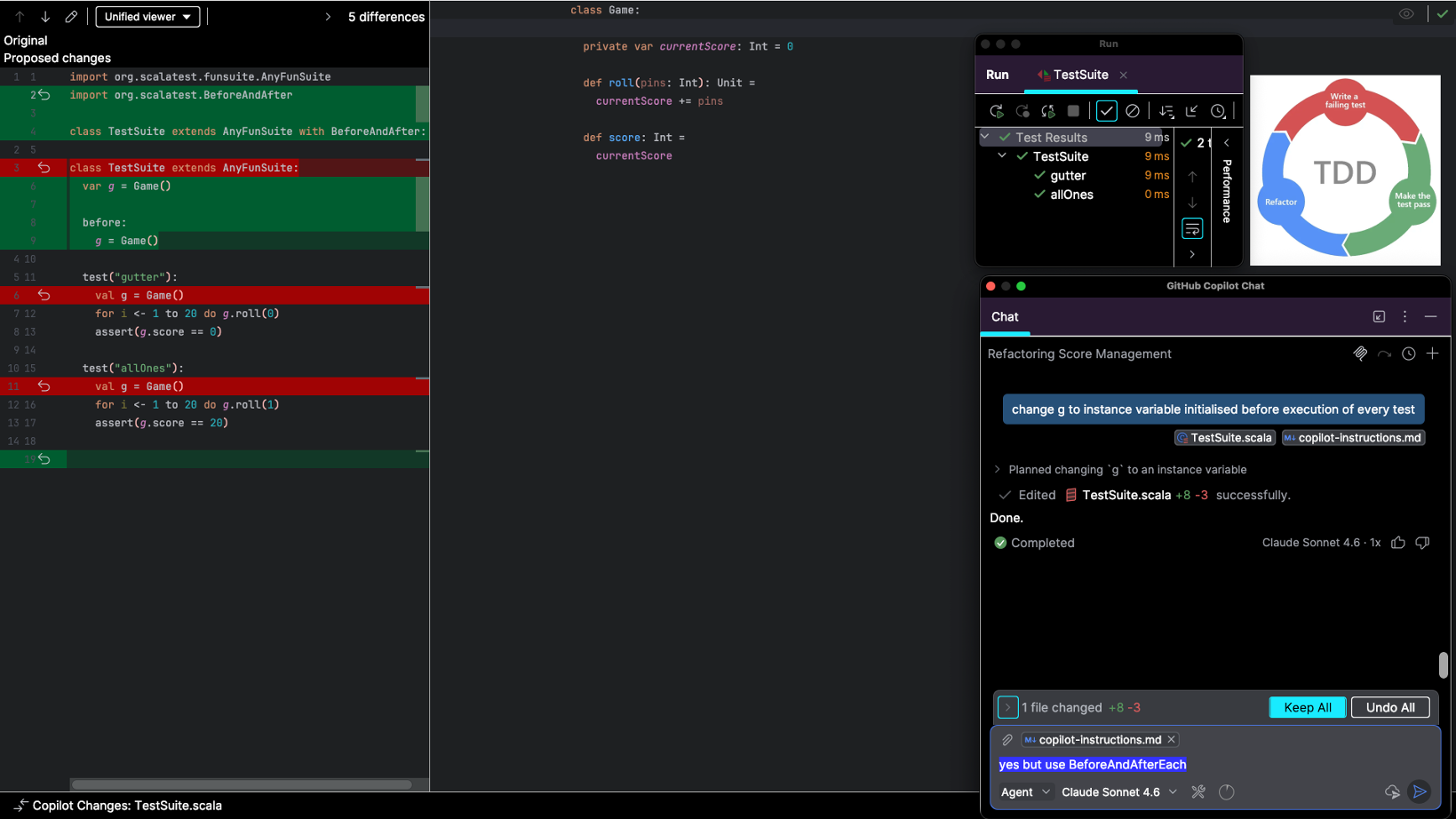This screenshot has width=1456, height=819.
Task: Open the configure tools wrench icon
Action: (x=1198, y=791)
